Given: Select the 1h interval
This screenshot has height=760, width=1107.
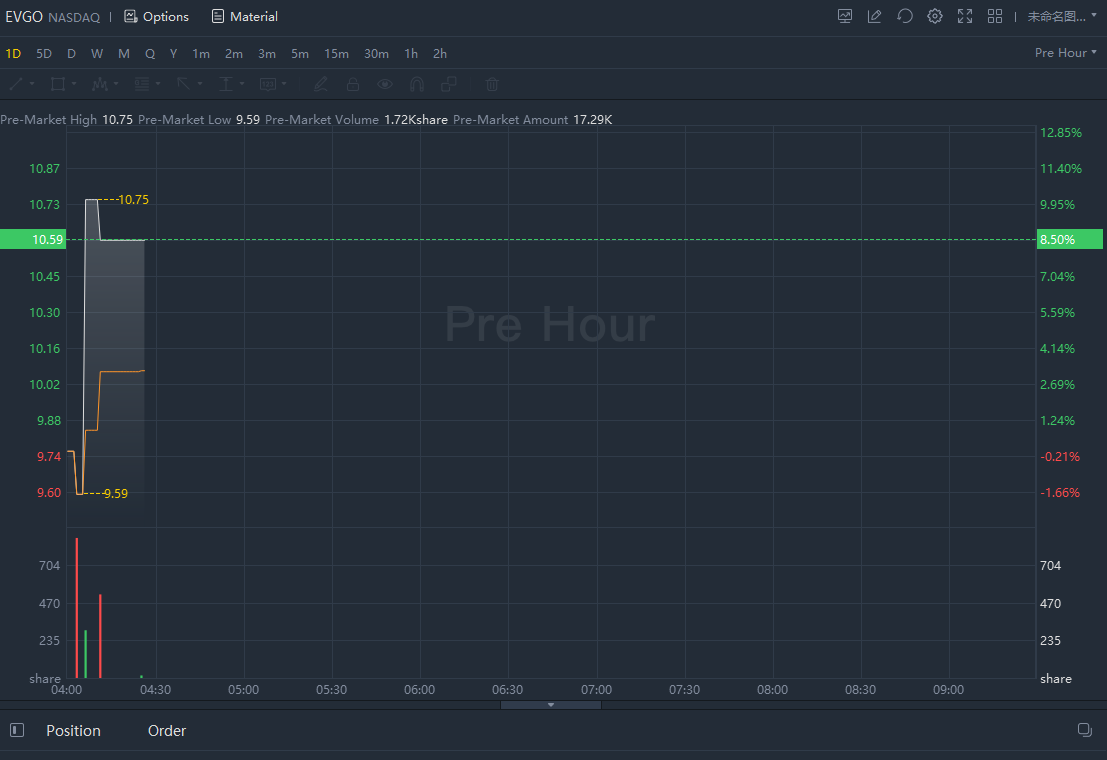Looking at the screenshot, I should tap(411, 54).
